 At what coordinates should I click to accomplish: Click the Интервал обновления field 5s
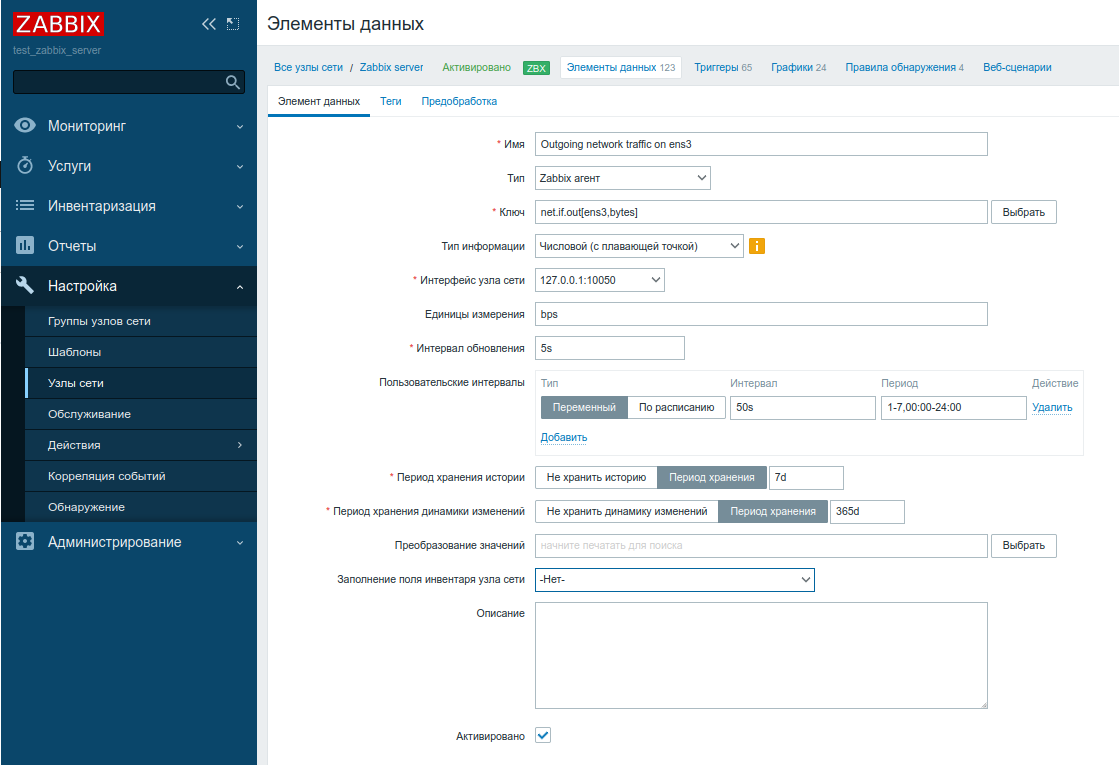click(609, 348)
